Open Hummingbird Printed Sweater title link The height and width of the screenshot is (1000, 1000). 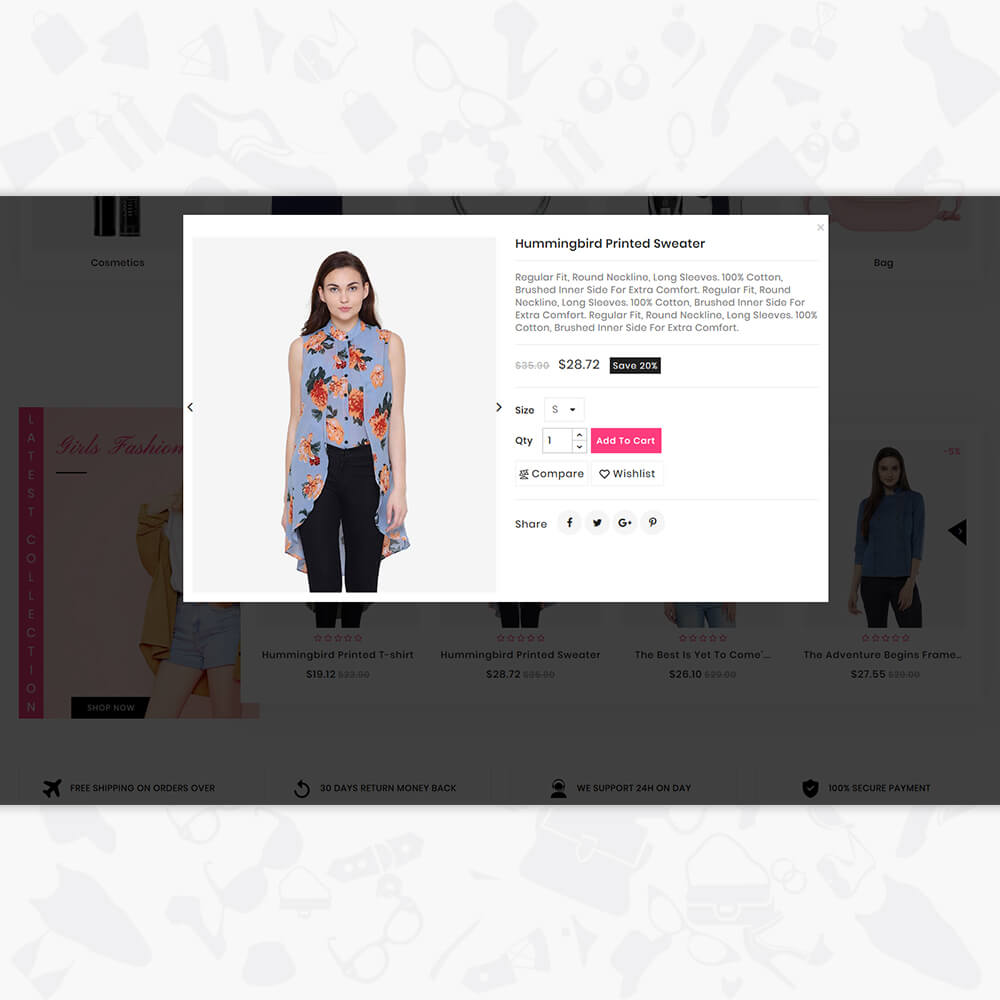tap(610, 244)
